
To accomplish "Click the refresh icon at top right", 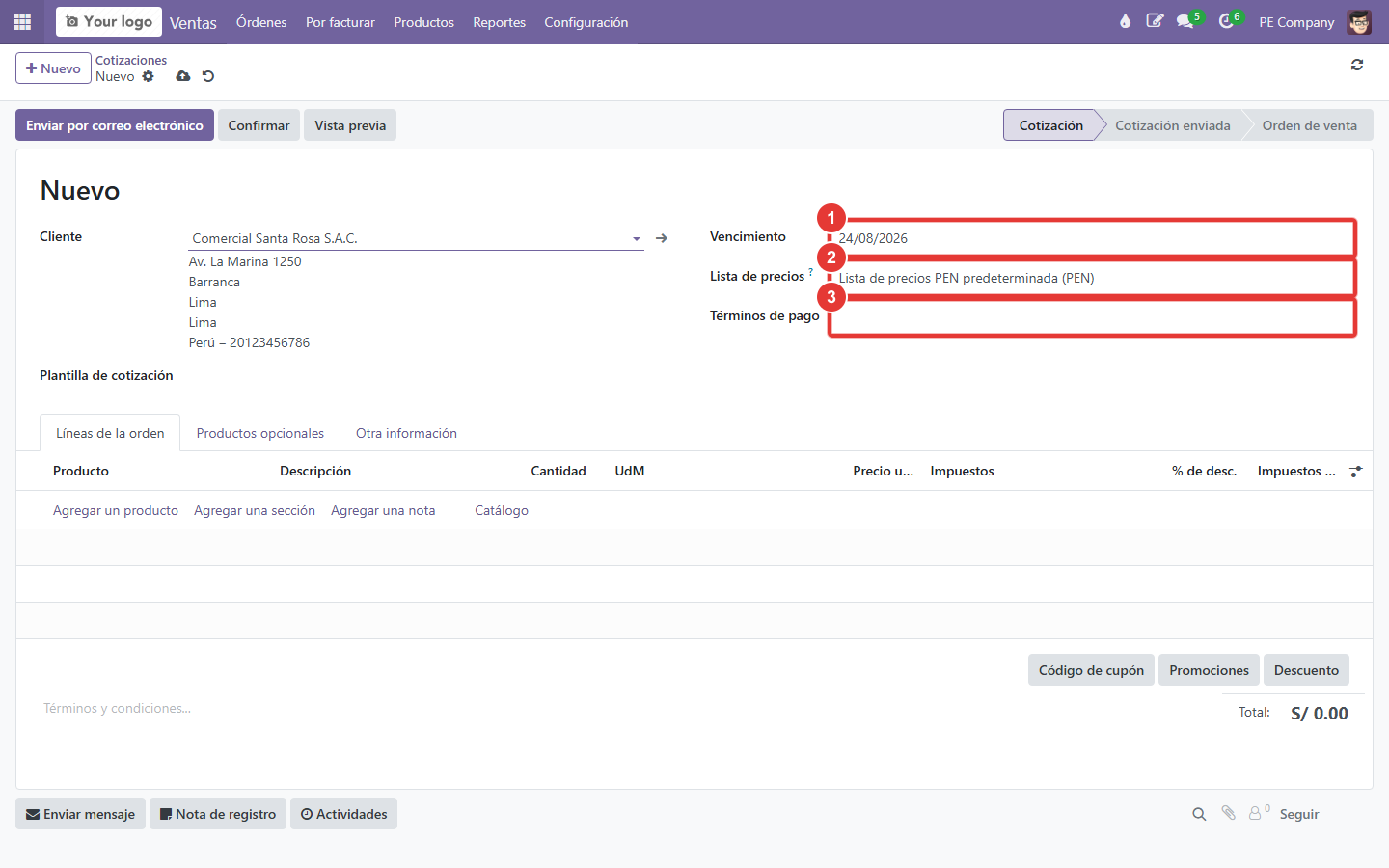I will 1357,65.
